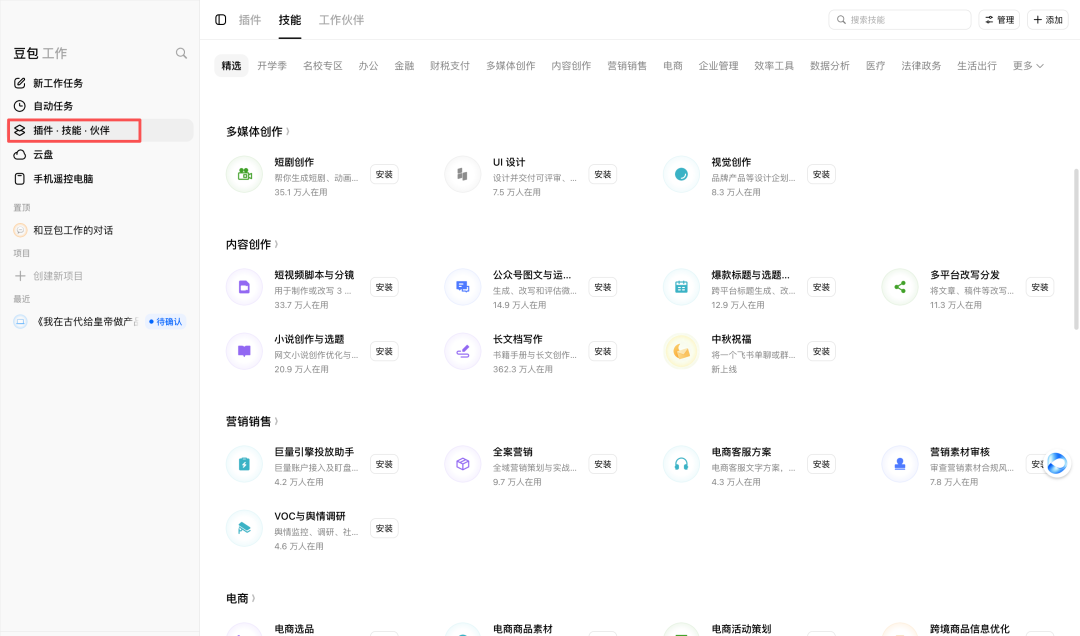1080x636 pixels.
Task: Install the 多平台改写分发 skill
Action: 1040,287
